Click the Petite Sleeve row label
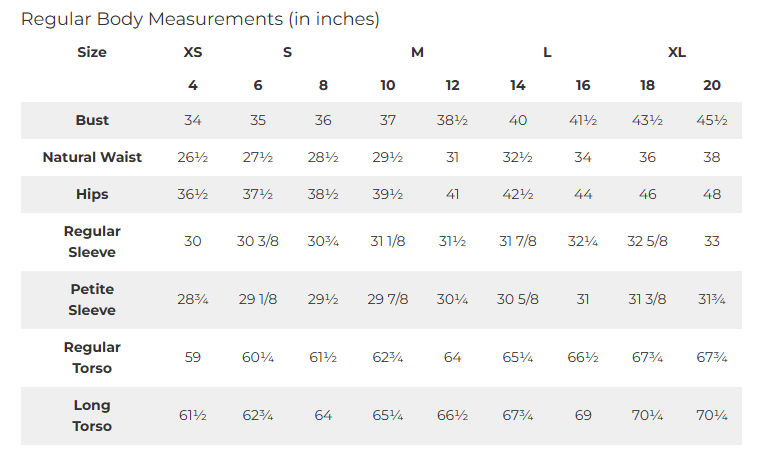The image size is (762, 462). [x=92, y=300]
